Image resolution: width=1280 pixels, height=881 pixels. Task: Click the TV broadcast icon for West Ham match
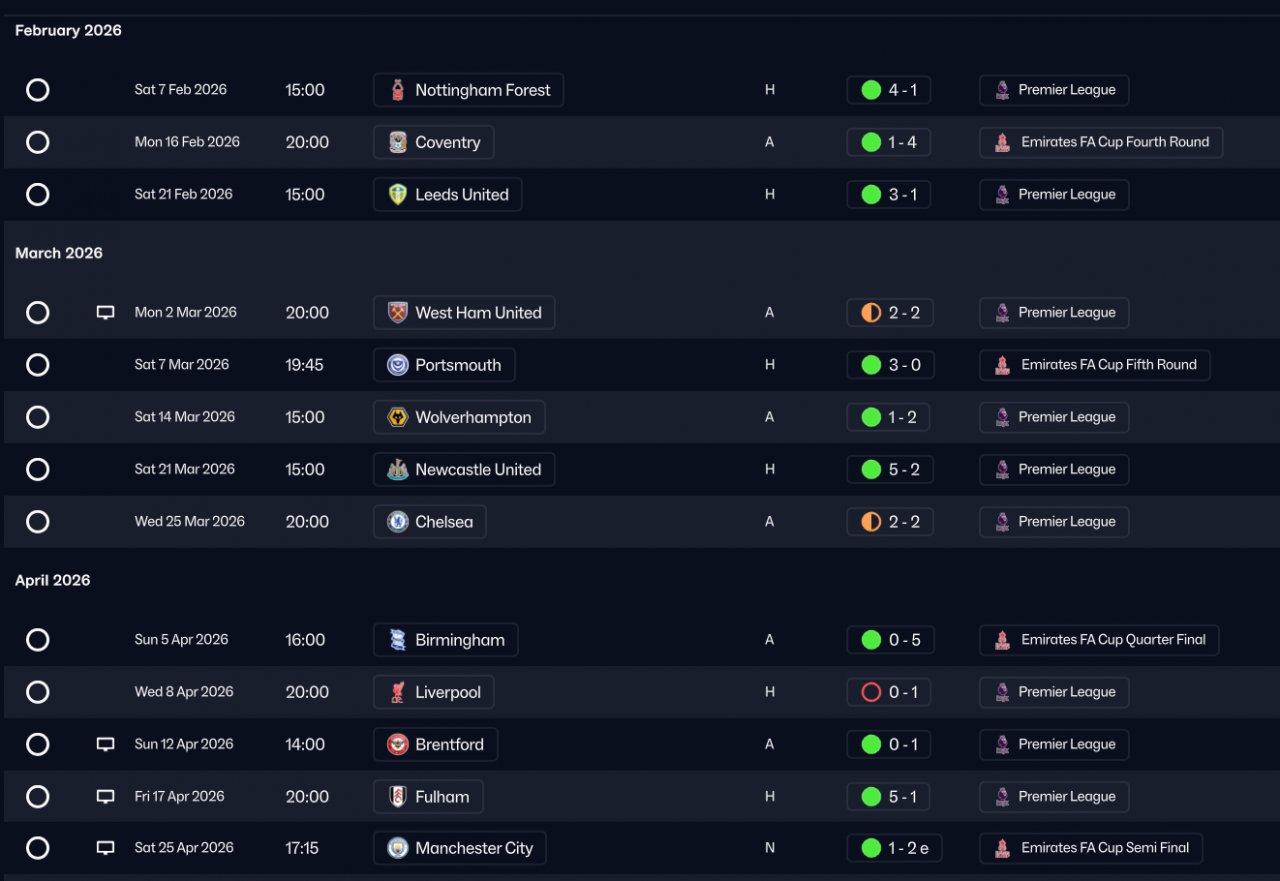coord(105,313)
